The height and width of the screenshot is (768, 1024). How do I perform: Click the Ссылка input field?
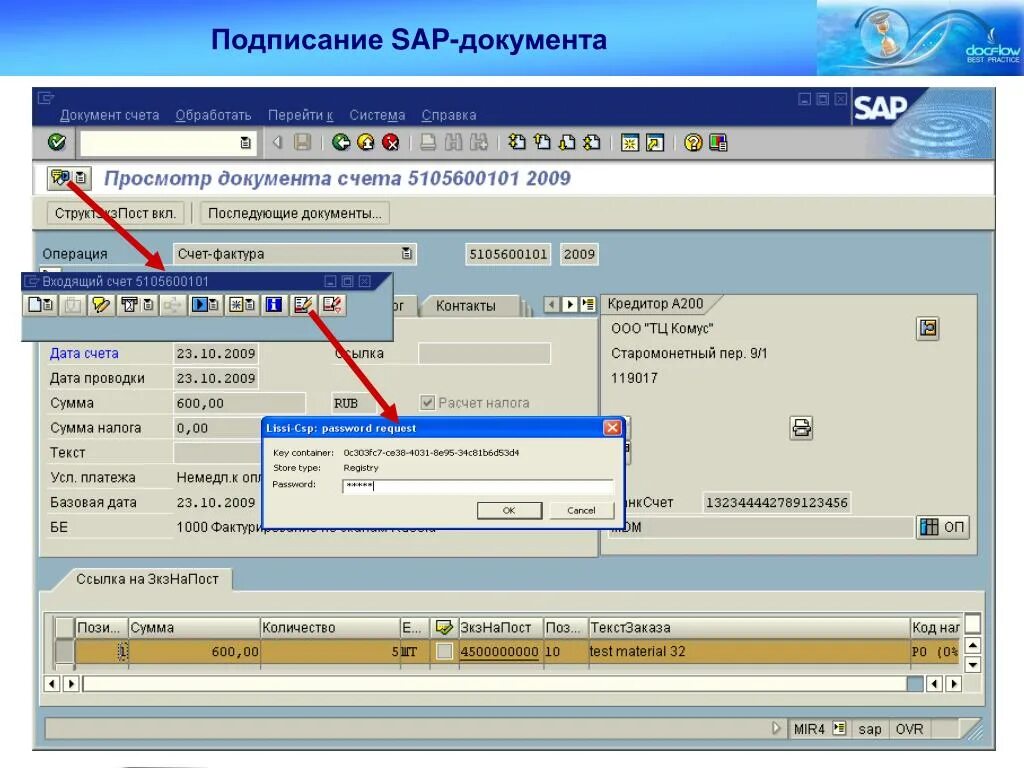click(485, 353)
